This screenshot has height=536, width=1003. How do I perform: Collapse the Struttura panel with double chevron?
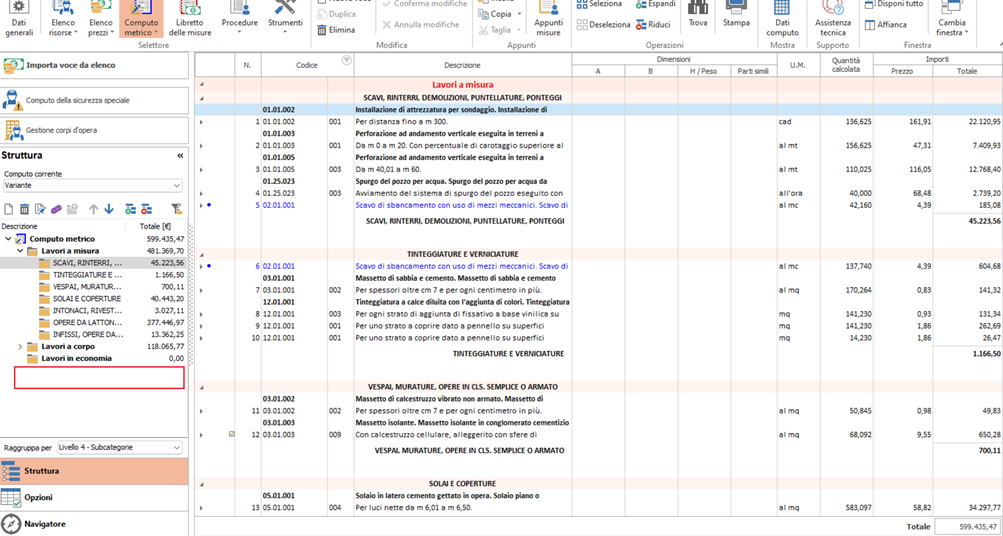[x=180, y=155]
